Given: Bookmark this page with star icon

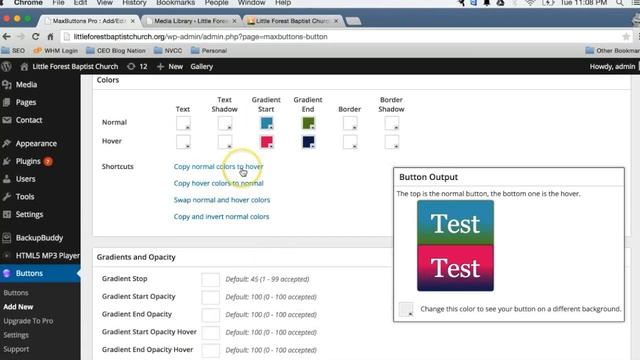Looking at the screenshot, I should [626, 37].
